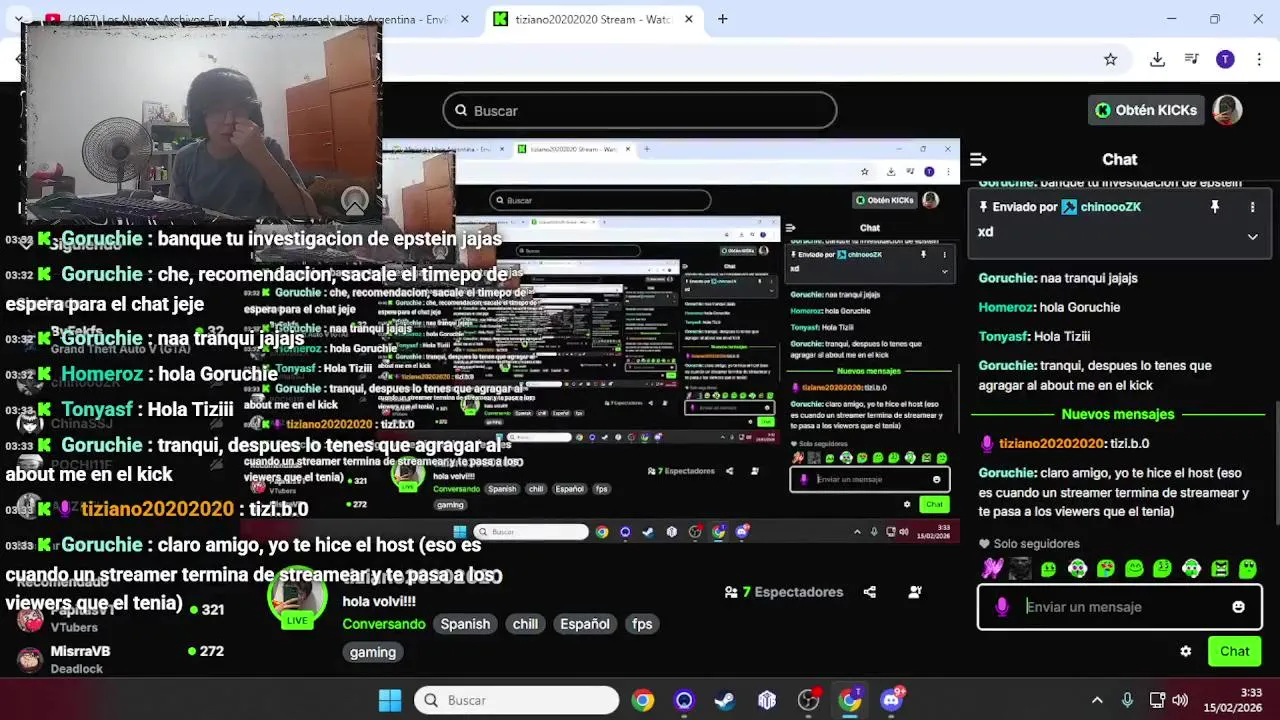Show hidden system tray icons
The image size is (1280, 720).
click(1097, 700)
